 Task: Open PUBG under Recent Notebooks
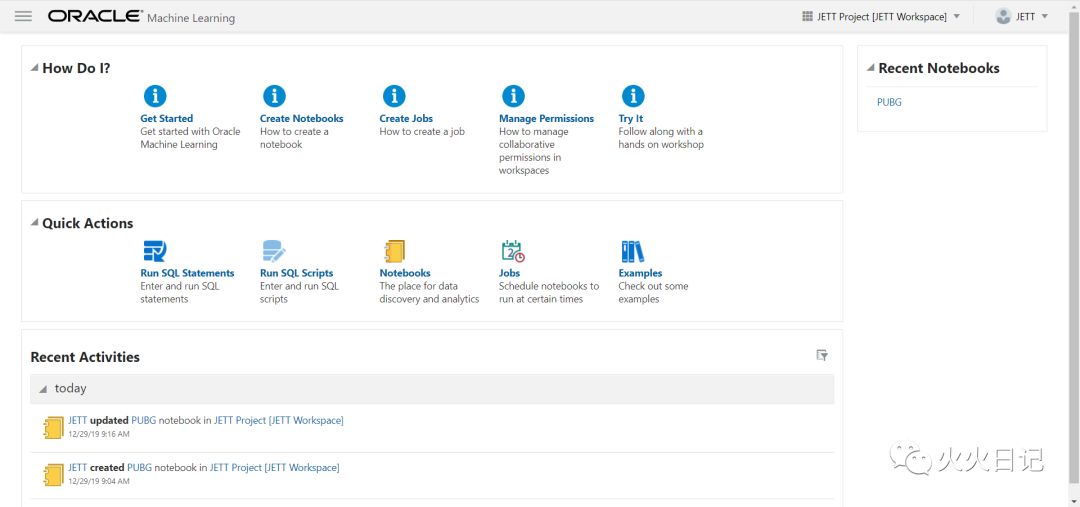pyautogui.click(x=889, y=102)
